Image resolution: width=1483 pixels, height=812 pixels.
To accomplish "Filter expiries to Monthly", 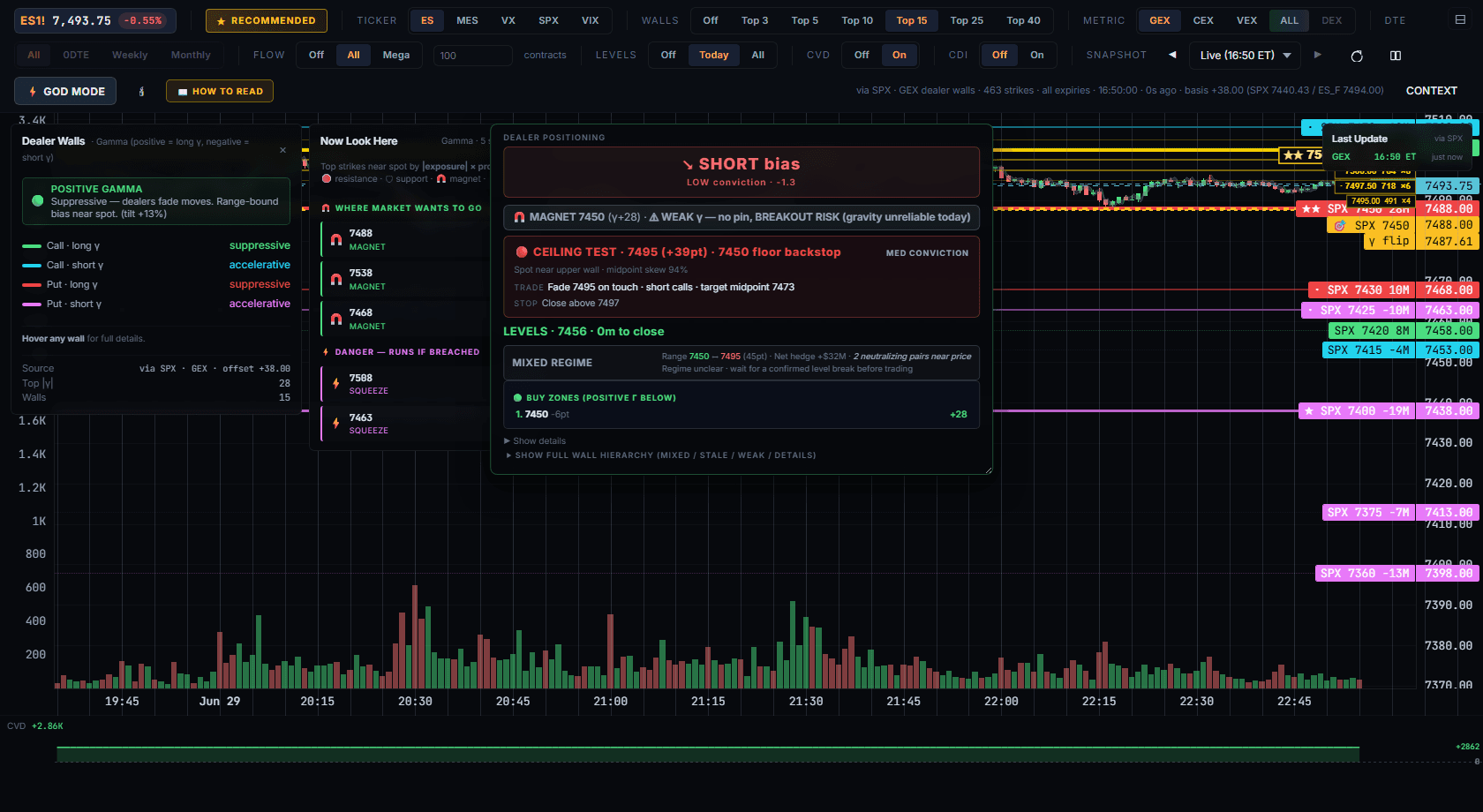I will (191, 55).
